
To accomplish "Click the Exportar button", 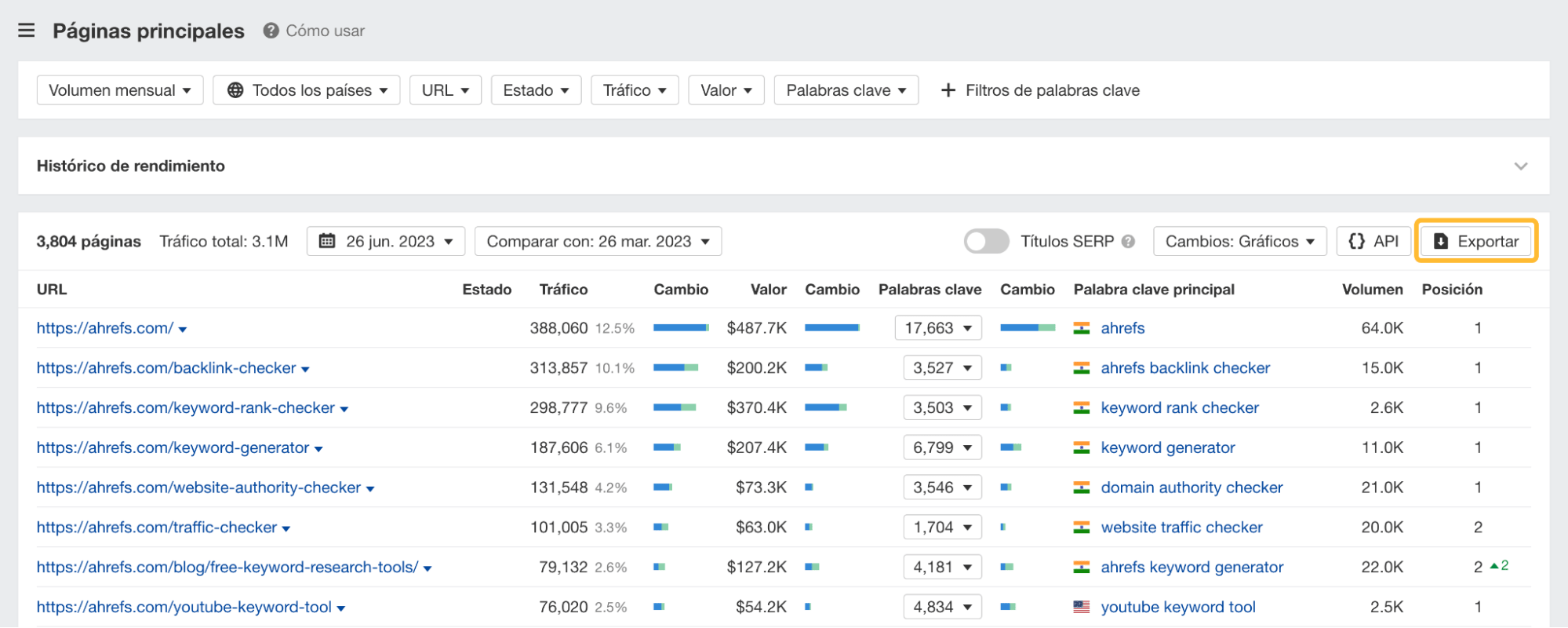I will [1476, 241].
